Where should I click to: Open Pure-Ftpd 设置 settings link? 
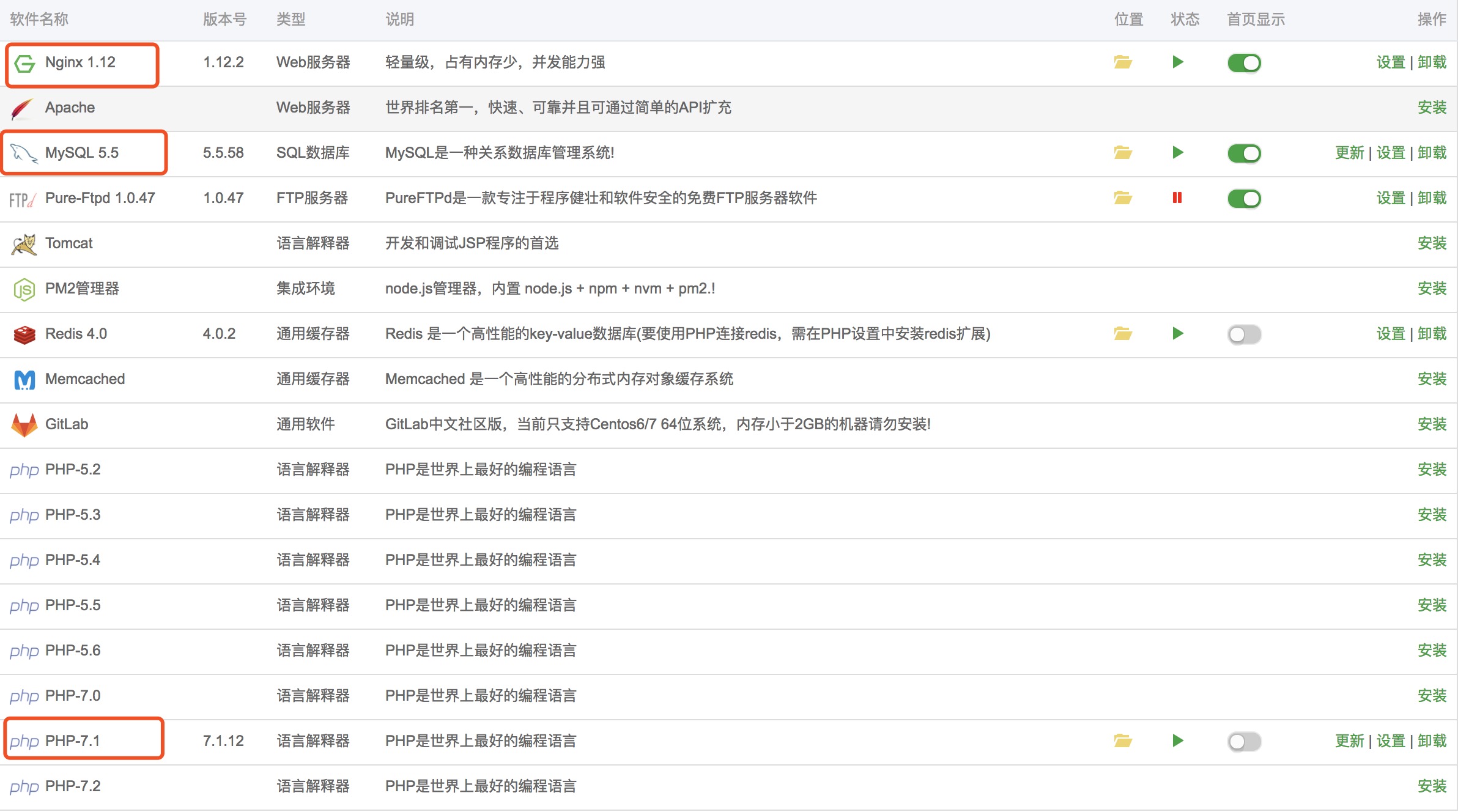pyautogui.click(x=1391, y=198)
